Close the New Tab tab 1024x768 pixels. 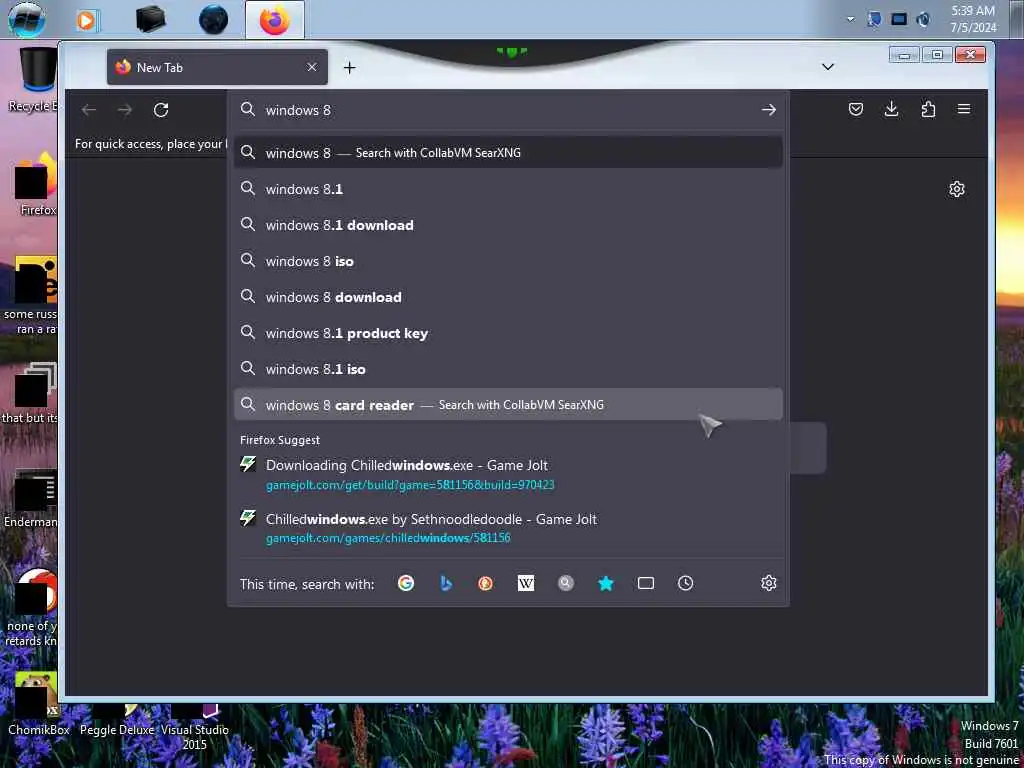(x=312, y=67)
